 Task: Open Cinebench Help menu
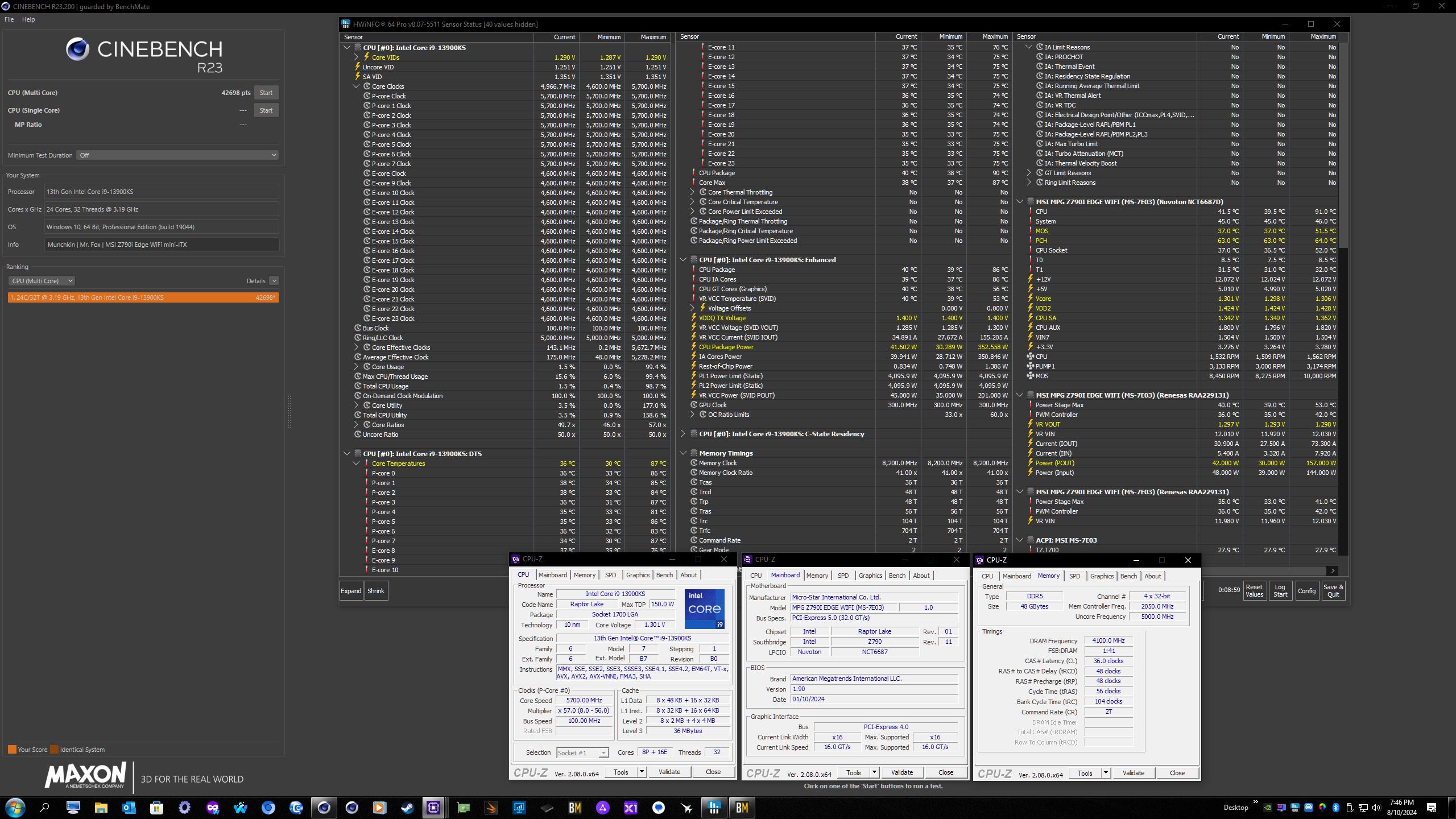point(28,19)
